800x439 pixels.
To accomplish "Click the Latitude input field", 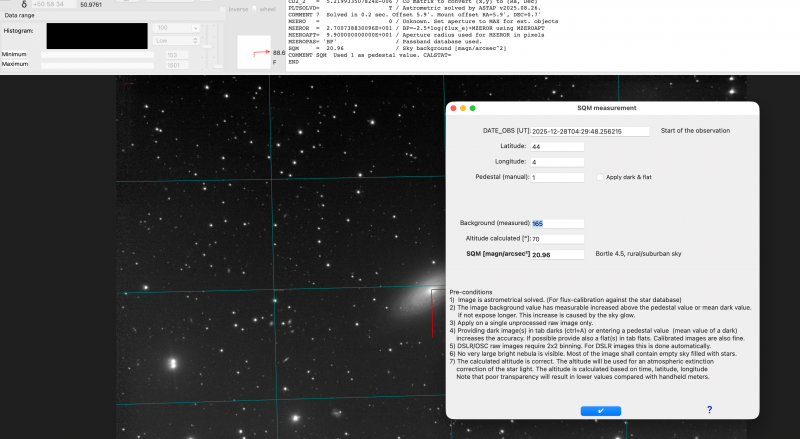I will click(x=557, y=147).
